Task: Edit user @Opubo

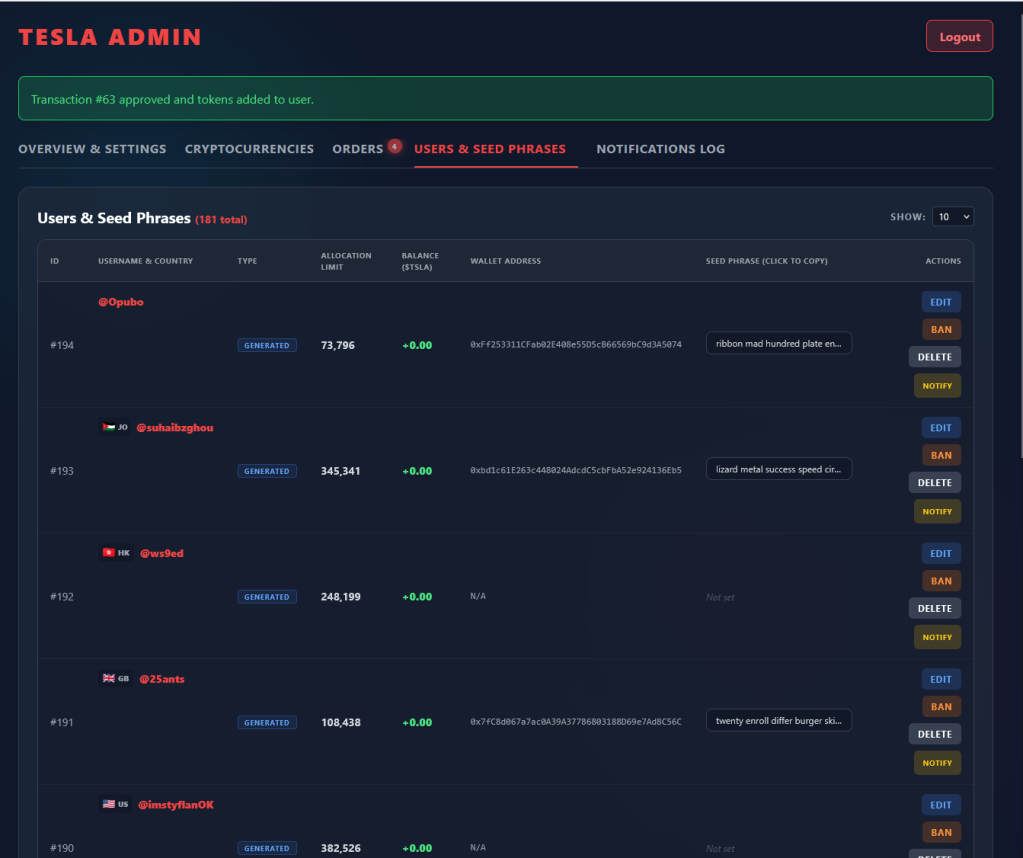Action: (x=941, y=302)
